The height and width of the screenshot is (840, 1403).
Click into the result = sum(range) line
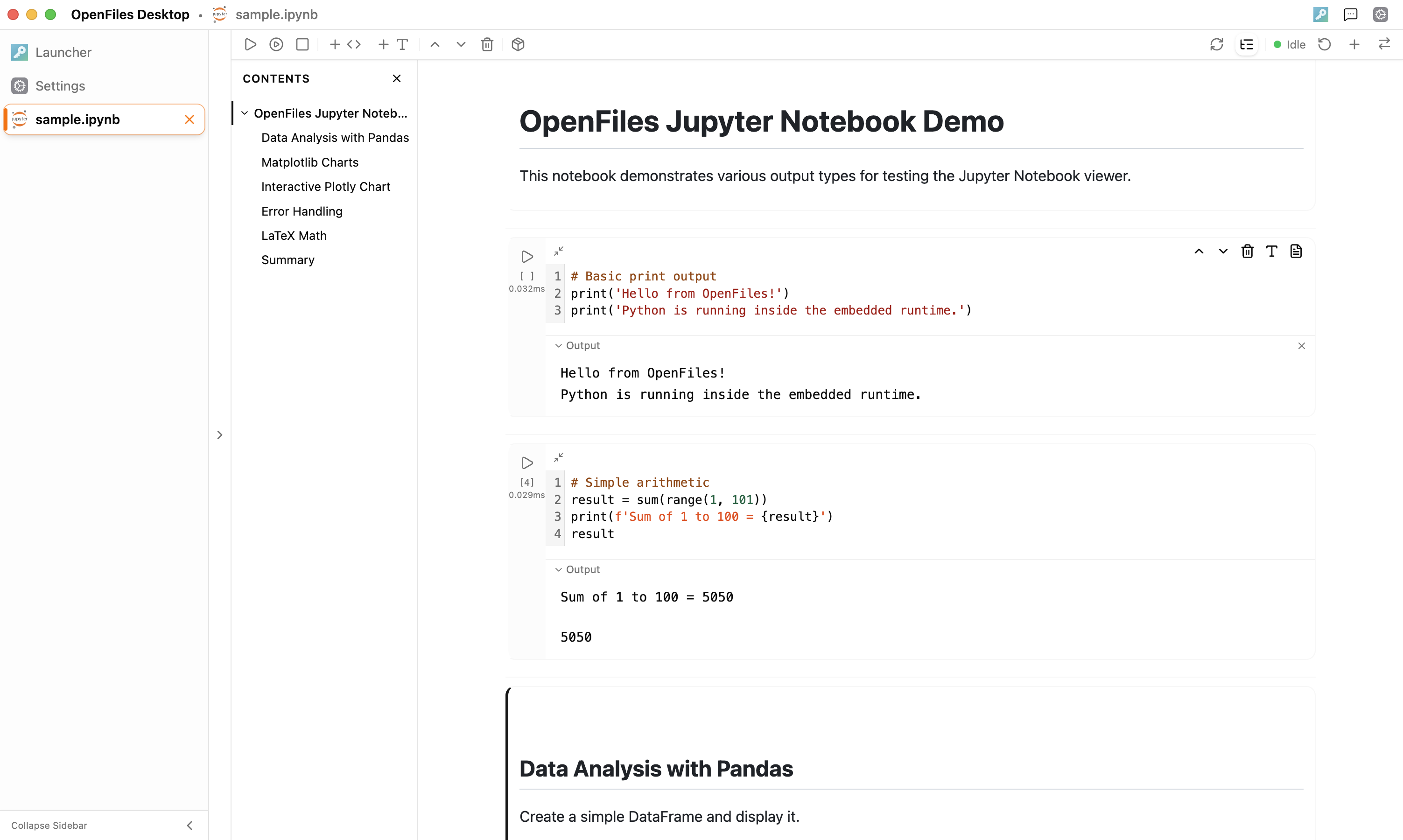click(668, 499)
